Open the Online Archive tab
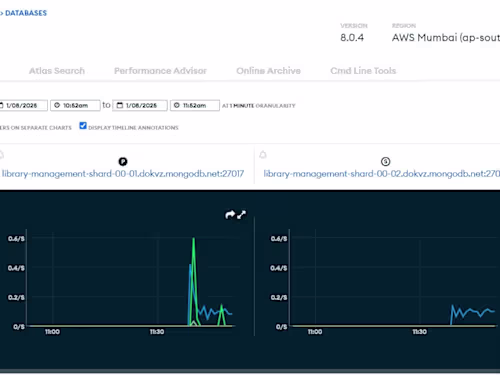The width and height of the screenshot is (500, 375). (268, 71)
